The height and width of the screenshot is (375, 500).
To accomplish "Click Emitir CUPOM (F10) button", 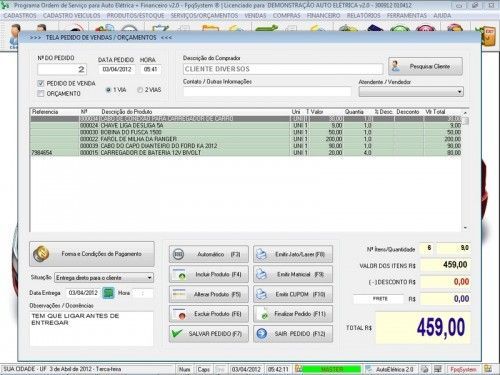I will click(293, 294).
